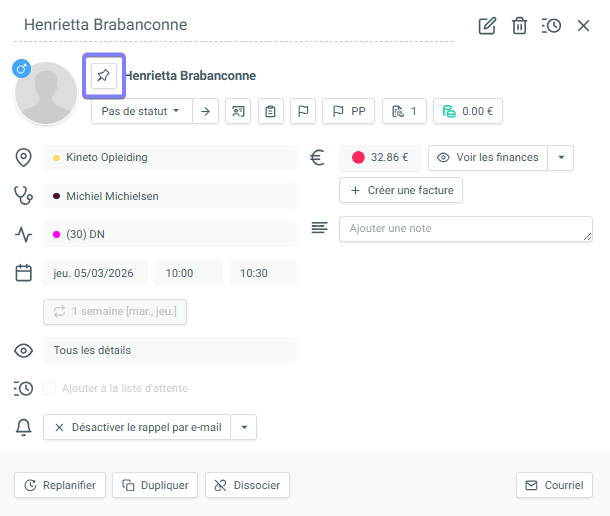
Task: Delete appointment using the trash icon
Action: point(519,25)
